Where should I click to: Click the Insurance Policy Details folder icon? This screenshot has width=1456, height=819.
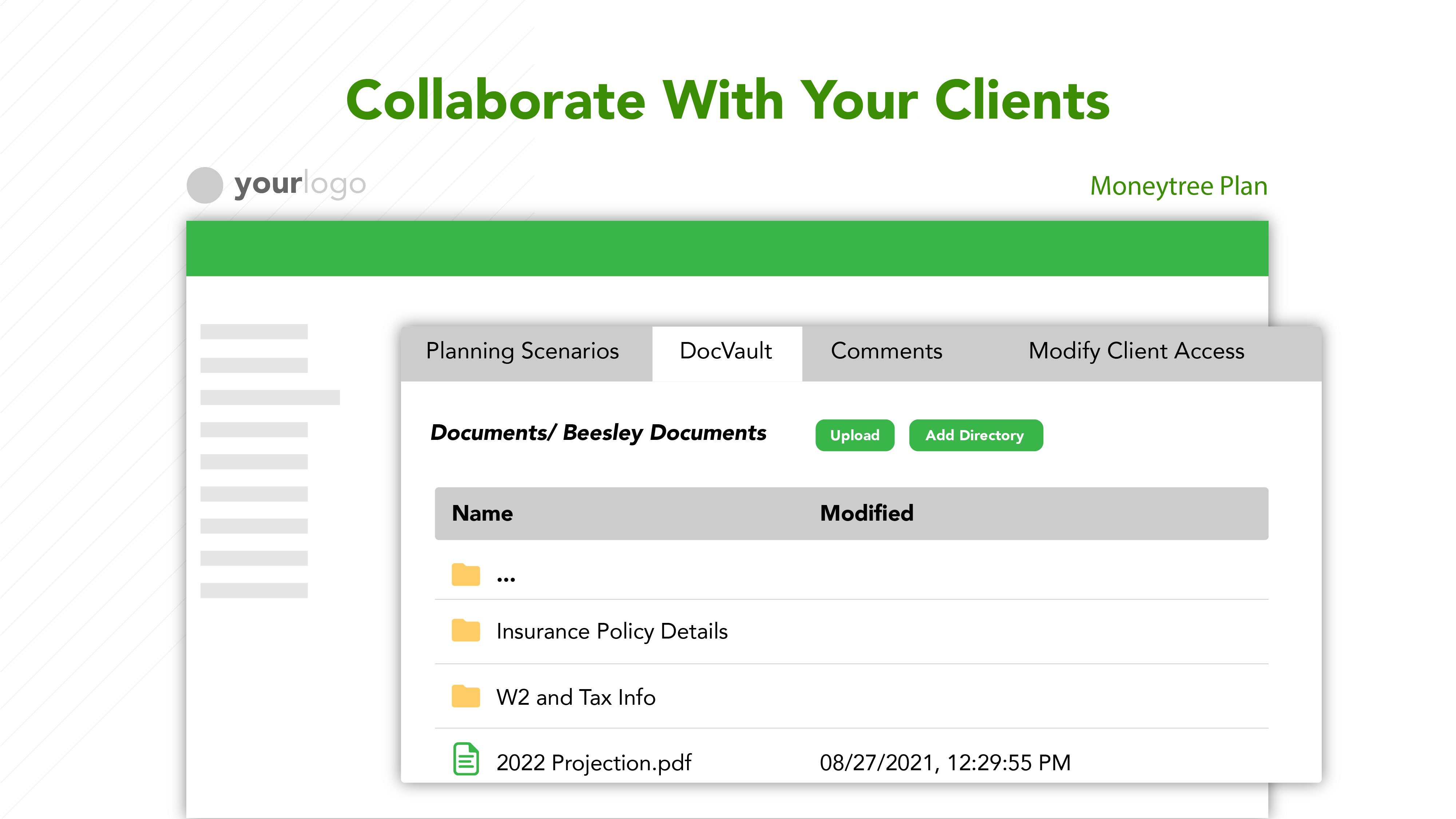pos(465,631)
